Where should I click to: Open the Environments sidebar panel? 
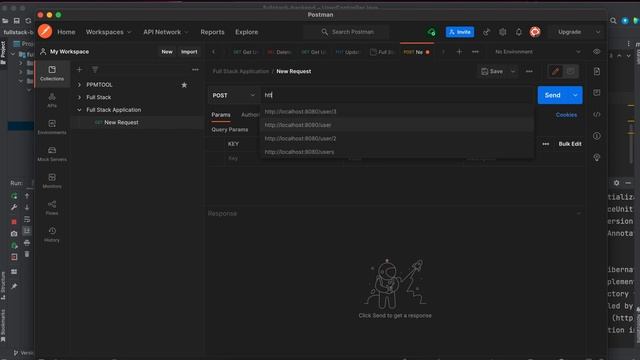click(52, 127)
